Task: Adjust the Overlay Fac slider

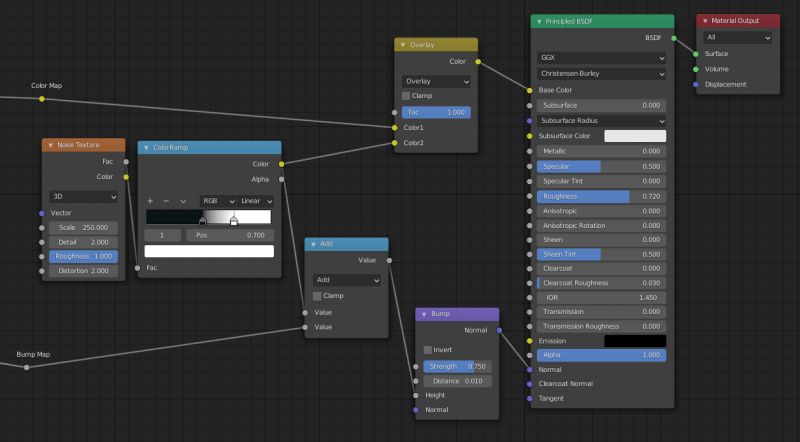Action: 436,112
